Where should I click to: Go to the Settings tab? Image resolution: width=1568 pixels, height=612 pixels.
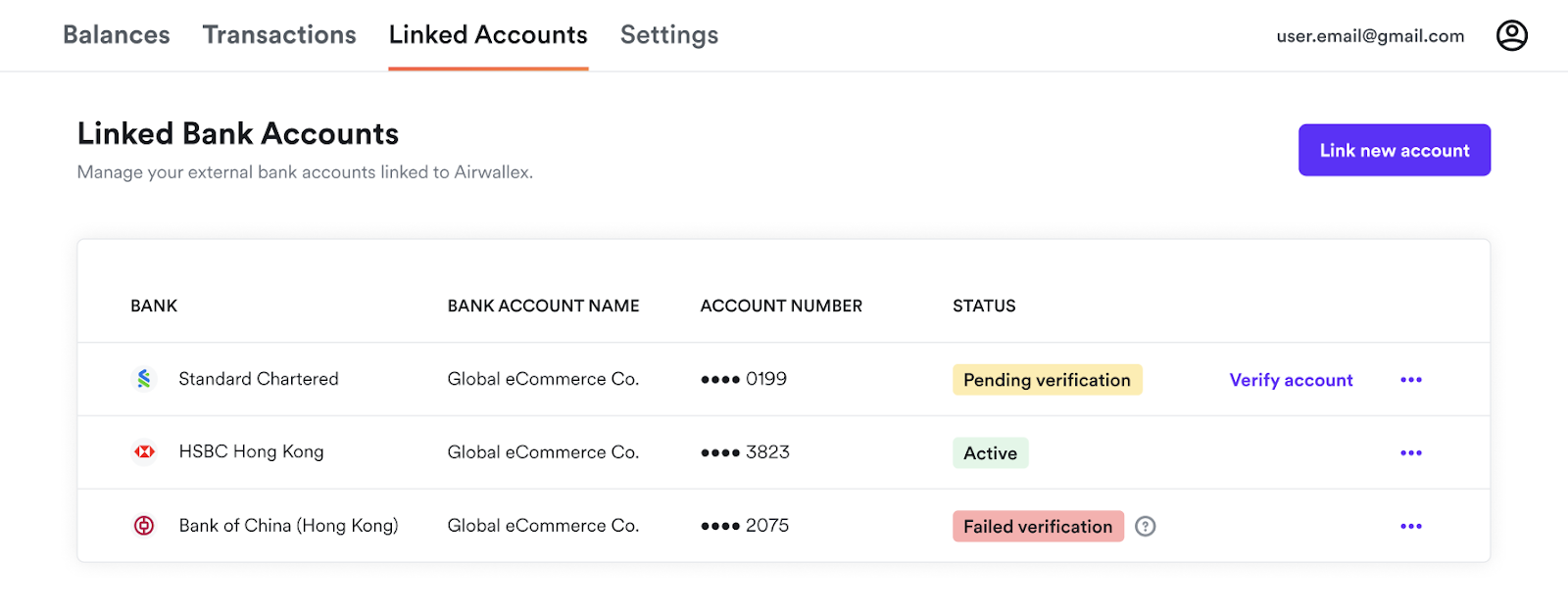tap(669, 35)
